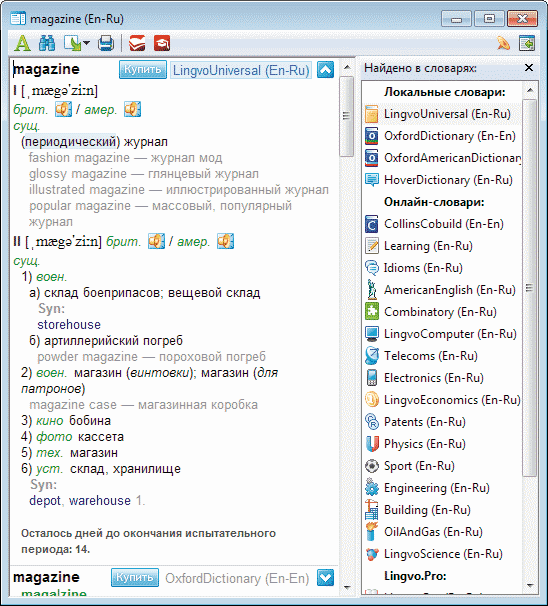This screenshot has height=606, width=548.
Task: Open dropdown arrow beside save-card toolbar icon
Action: (x=86, y=43)
